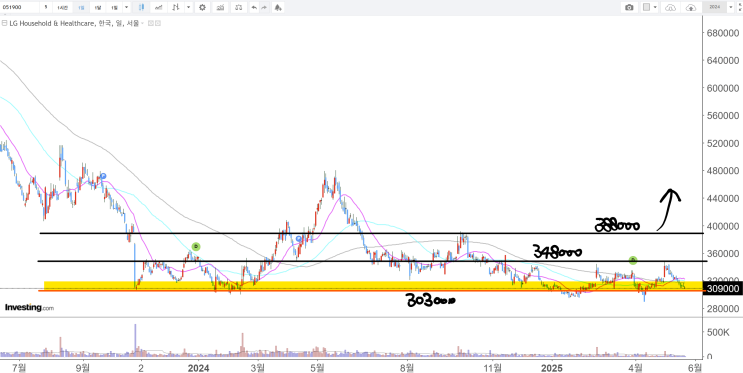Open the indicators line-chart icon

point(159,7)
